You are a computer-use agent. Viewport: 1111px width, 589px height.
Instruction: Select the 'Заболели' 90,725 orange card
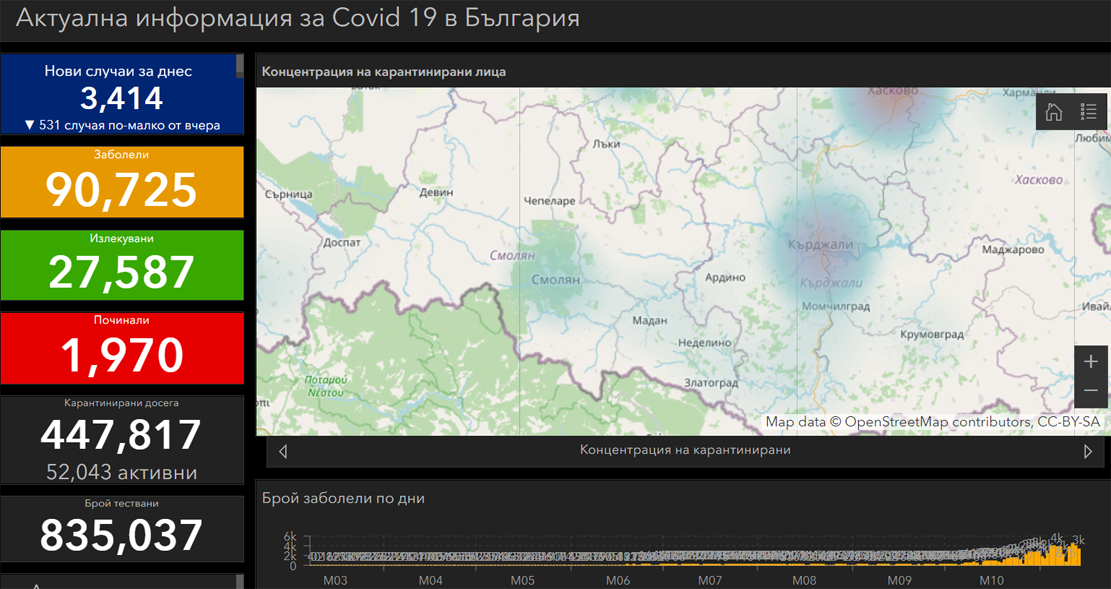[122, 181]
